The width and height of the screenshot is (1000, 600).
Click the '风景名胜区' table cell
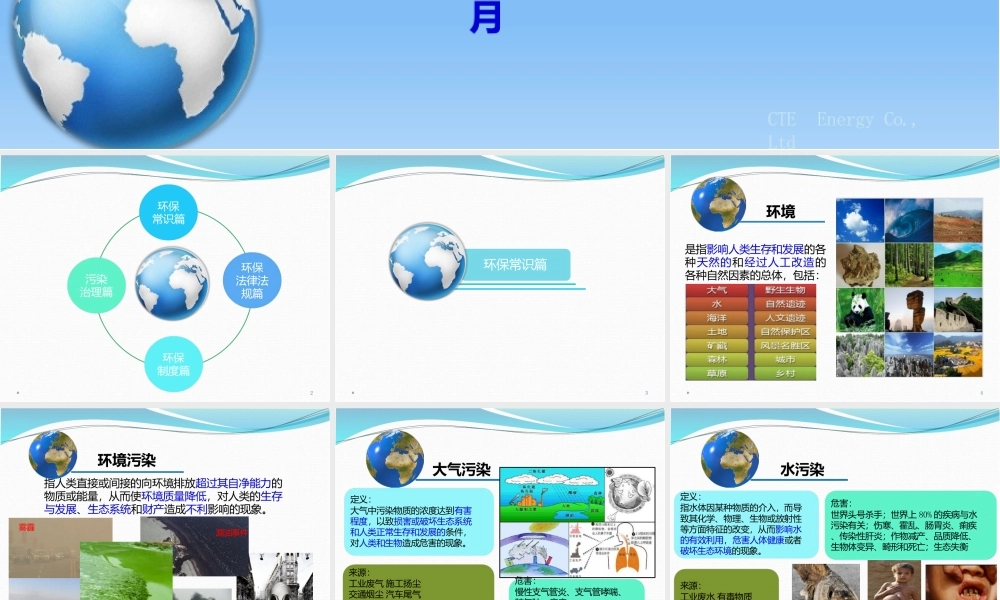(x=785, y=346)
